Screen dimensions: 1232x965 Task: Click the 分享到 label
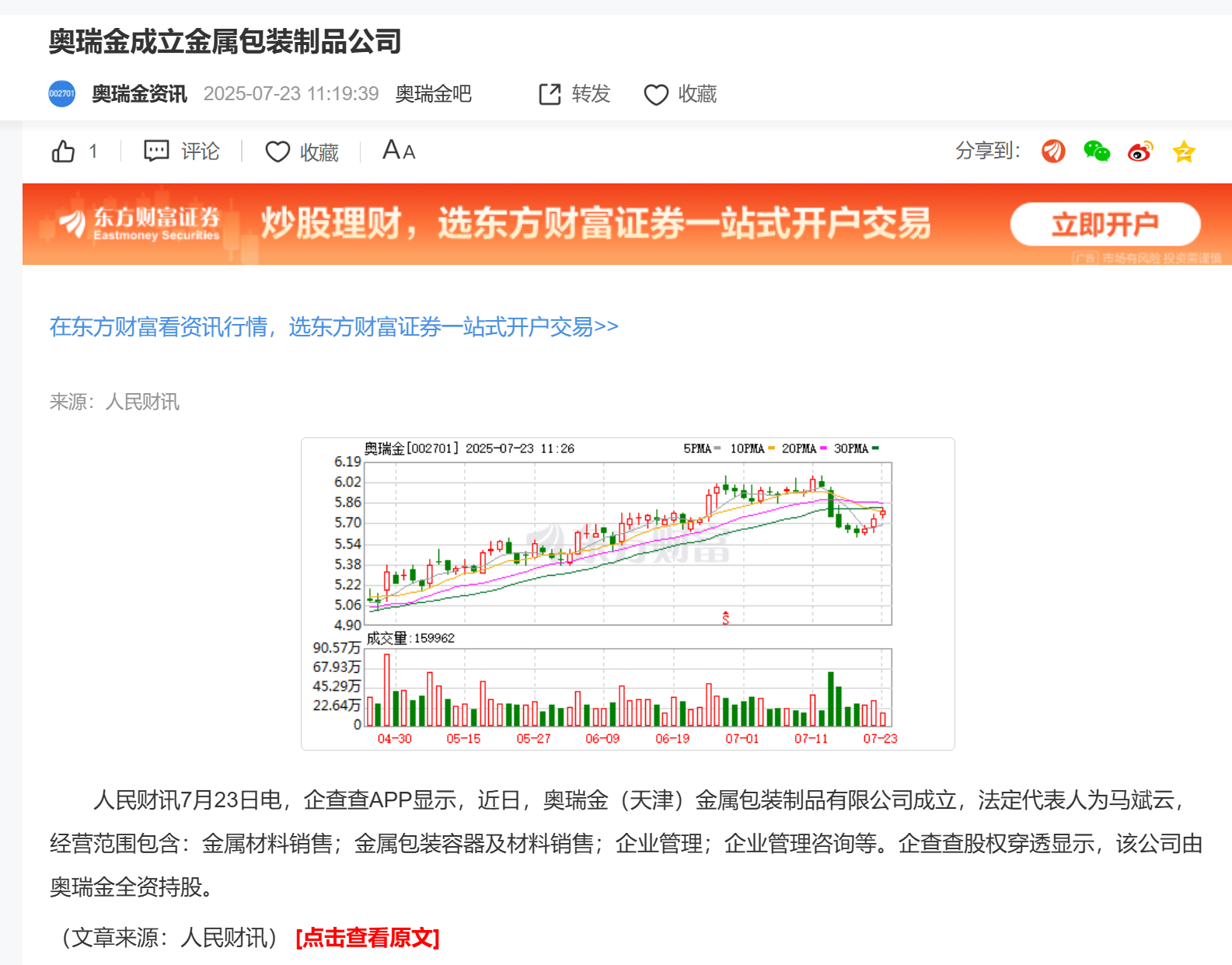tap(987, 151)
